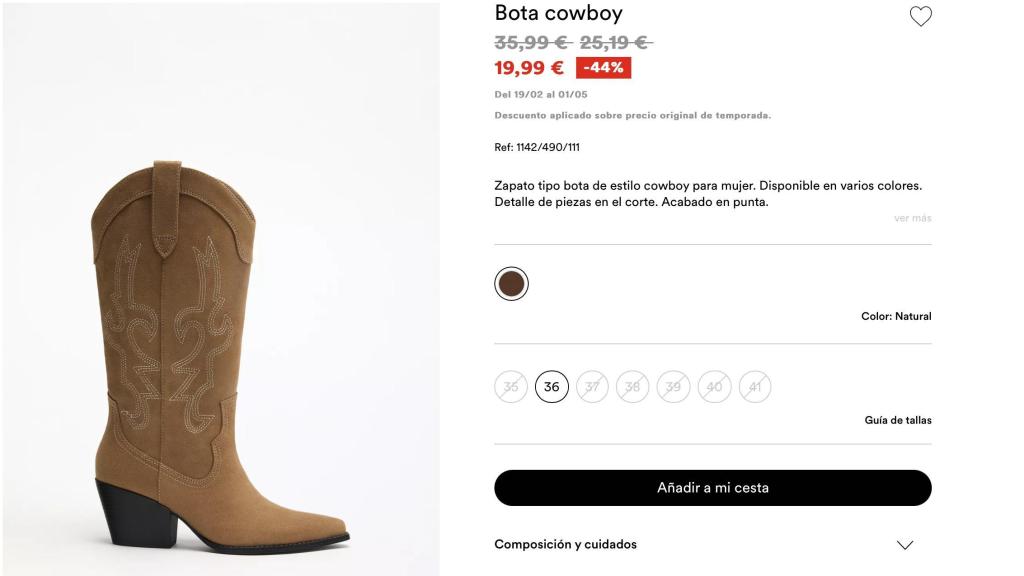
Task: Click the 19,99 € sale price
Action: (527, 67)
